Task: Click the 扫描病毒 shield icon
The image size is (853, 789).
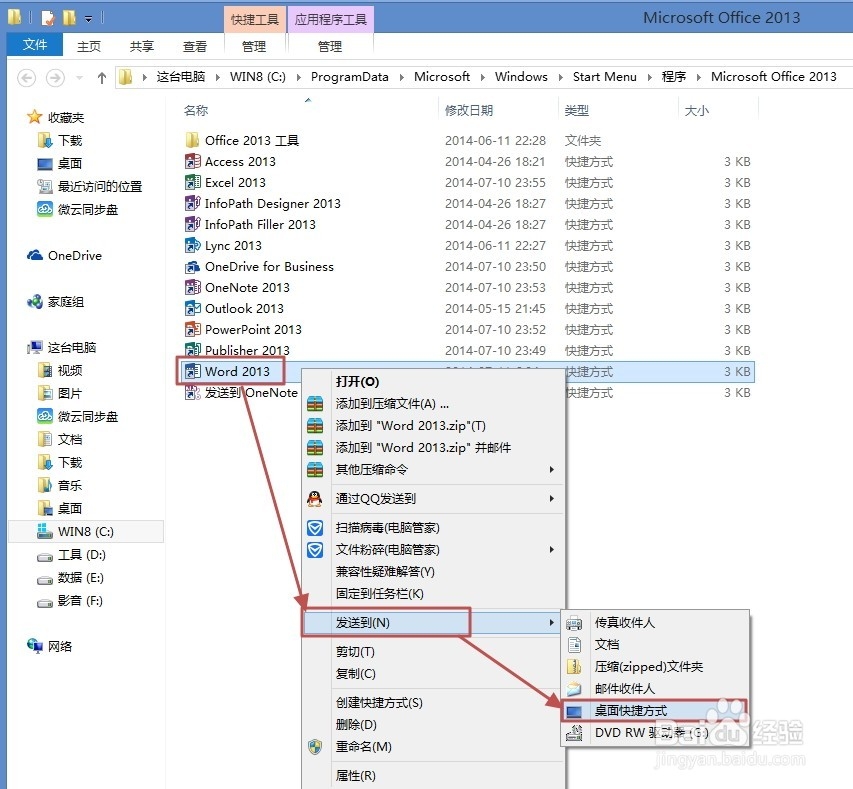Action: click(315, 528)
